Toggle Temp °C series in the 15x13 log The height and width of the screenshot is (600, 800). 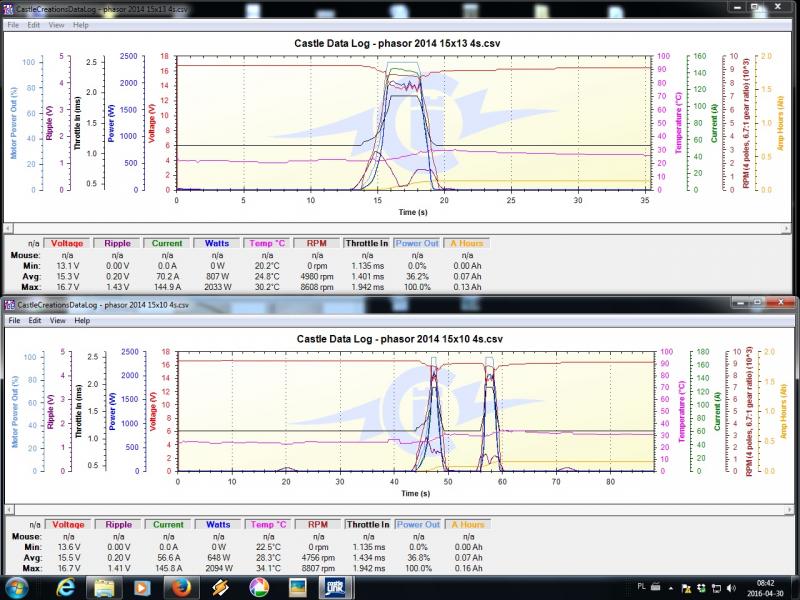(x=268, y=242)
